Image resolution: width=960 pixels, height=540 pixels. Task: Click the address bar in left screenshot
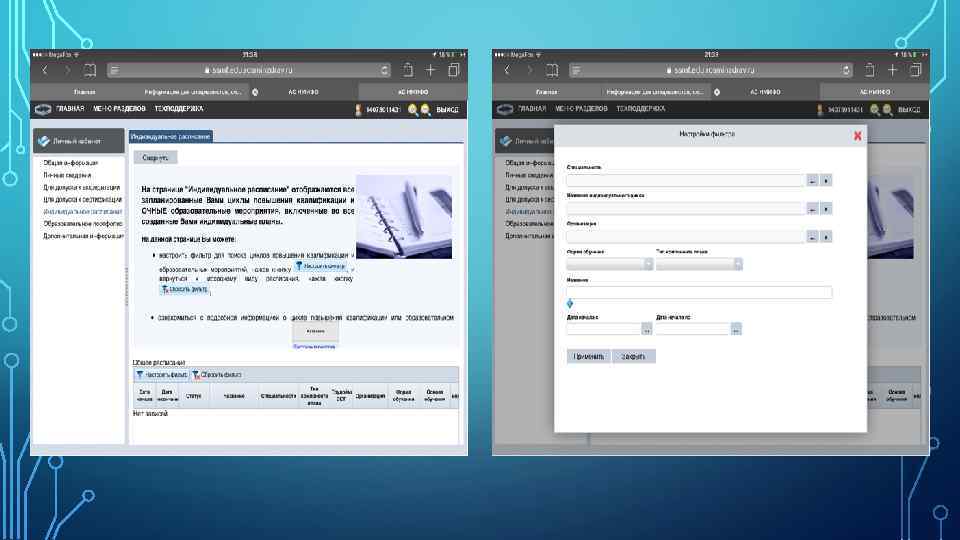249,70
